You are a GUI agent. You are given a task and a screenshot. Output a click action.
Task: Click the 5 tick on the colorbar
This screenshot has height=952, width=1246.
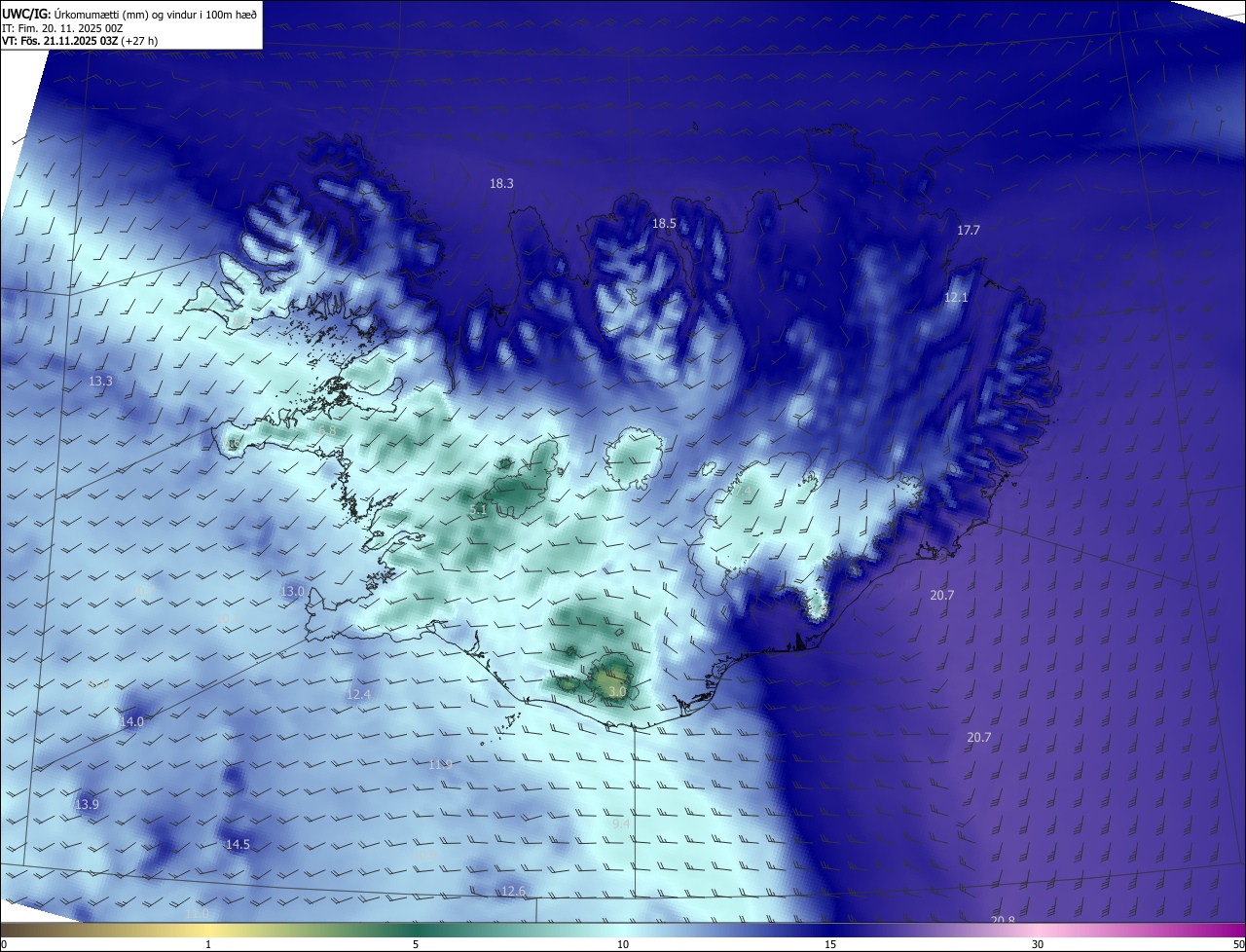(x=416, y=944)
